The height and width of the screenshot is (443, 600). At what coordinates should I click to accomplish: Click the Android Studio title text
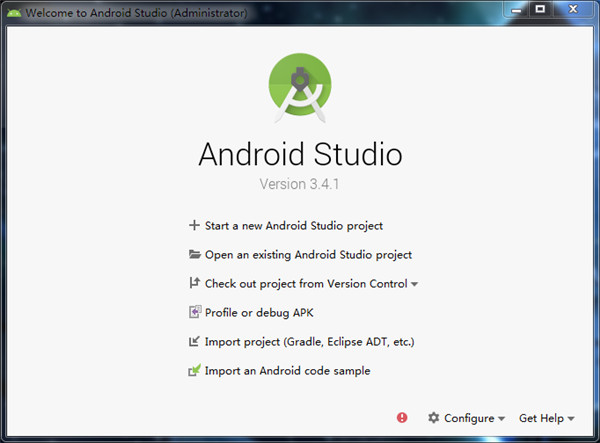pyautogui.click(x=300, y=154)
